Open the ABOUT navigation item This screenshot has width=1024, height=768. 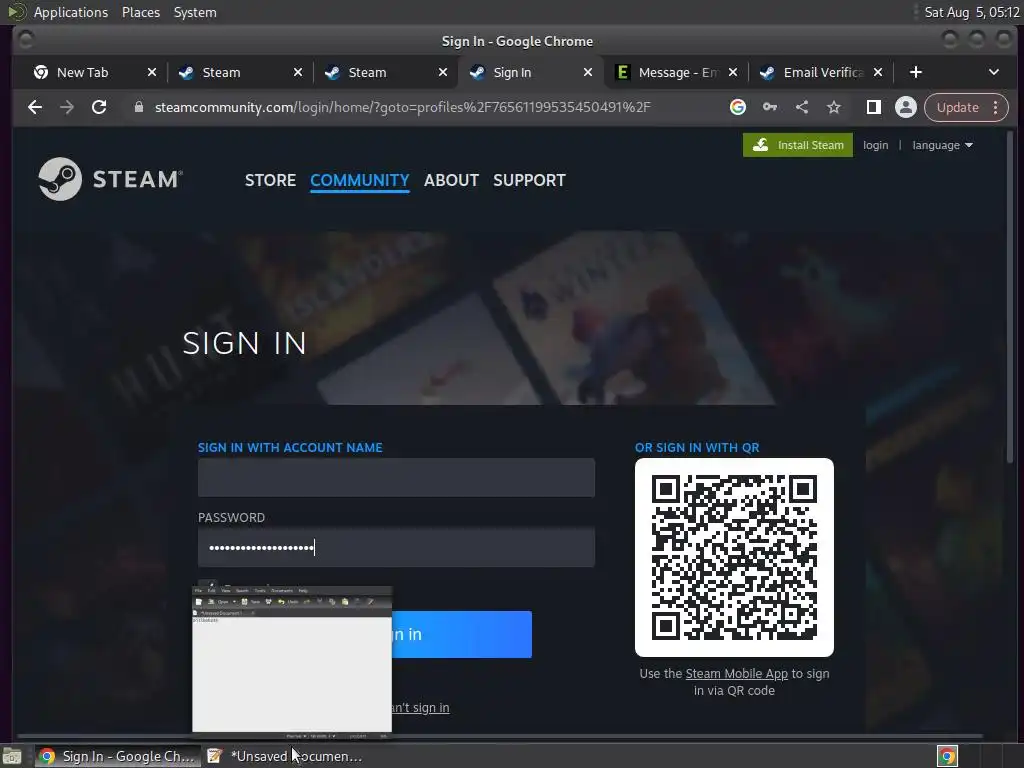coord(451,180)
